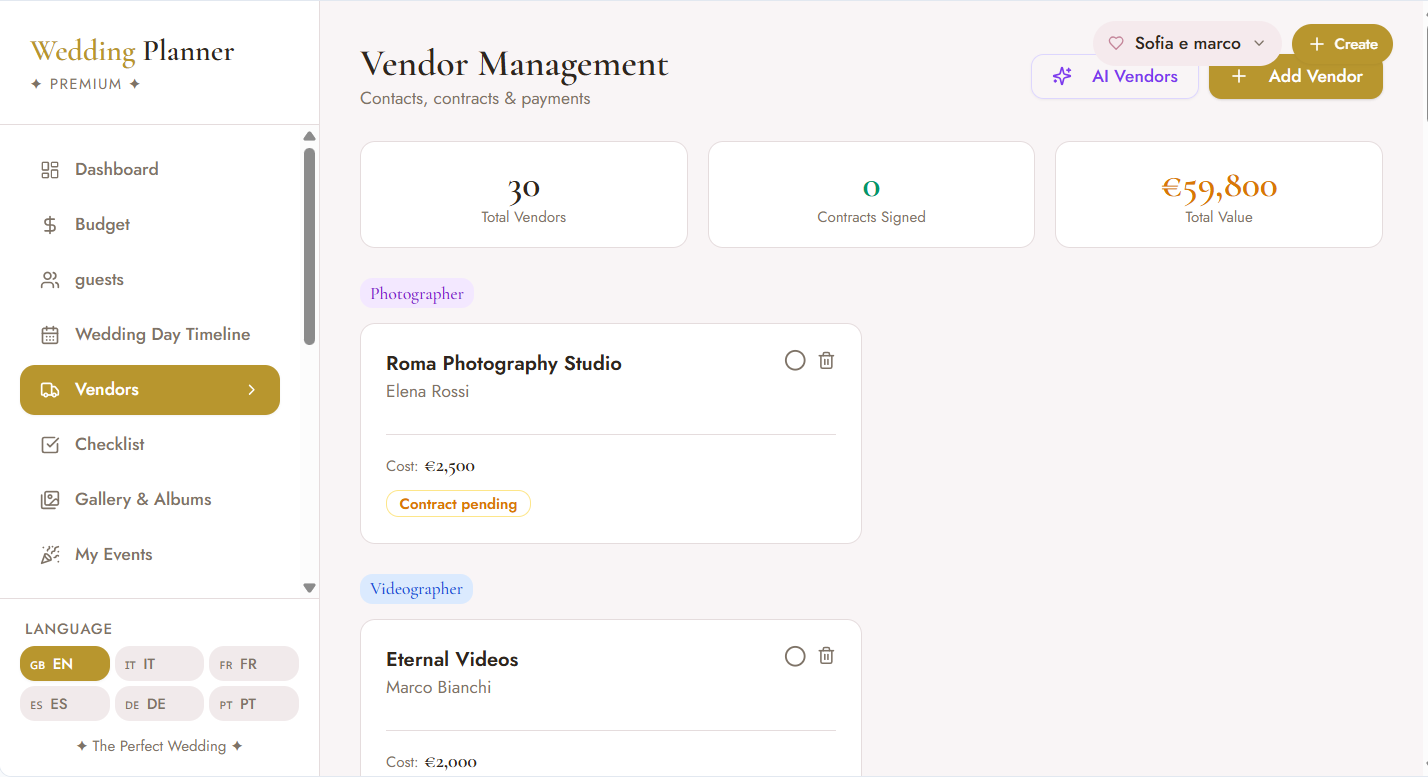Click the Budget dollar icon
The width and height of the screenshot is (1428, 777).
pos(50,225)
